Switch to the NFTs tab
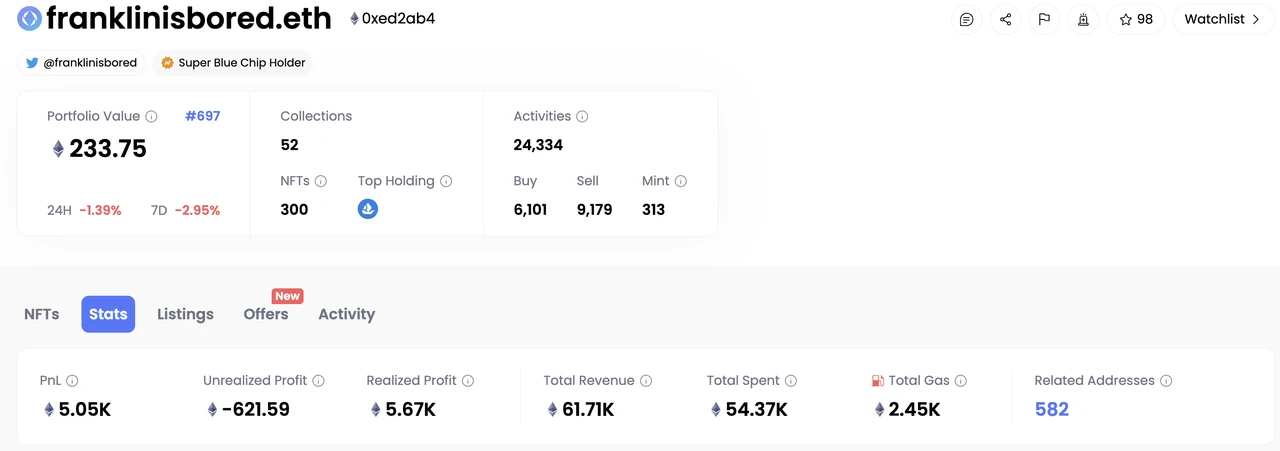 coord(42,314)
